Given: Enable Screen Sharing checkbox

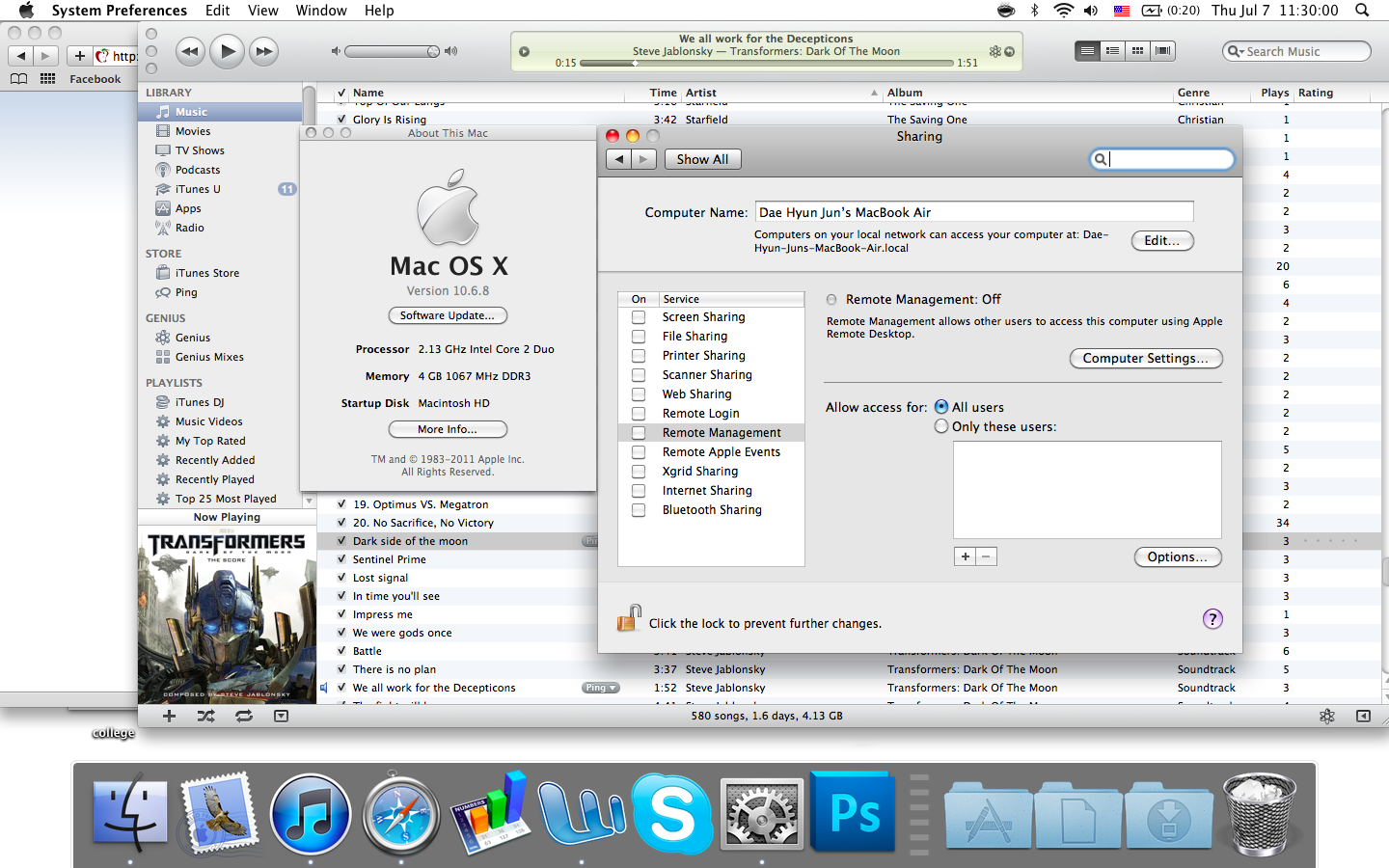Looking at the screenshot, I should [639, 317].
